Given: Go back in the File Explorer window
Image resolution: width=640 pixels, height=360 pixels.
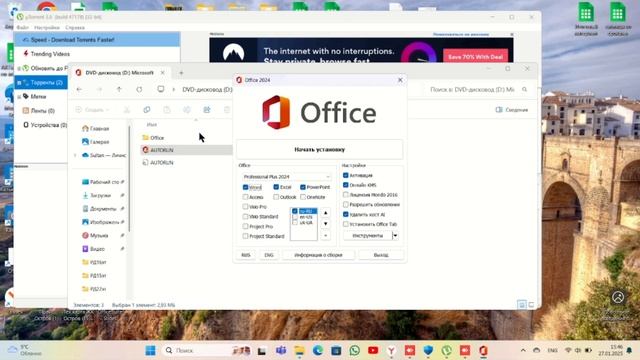Looking at the screenshot, I should pyautogui.click(x=79, y=89).
